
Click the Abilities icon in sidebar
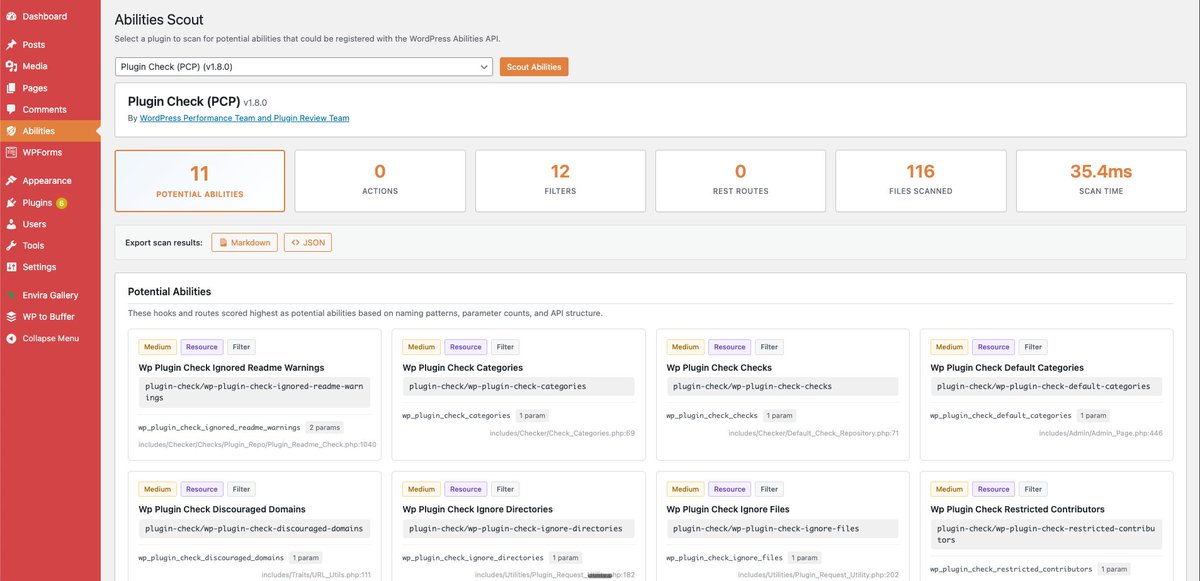point(11,131)
